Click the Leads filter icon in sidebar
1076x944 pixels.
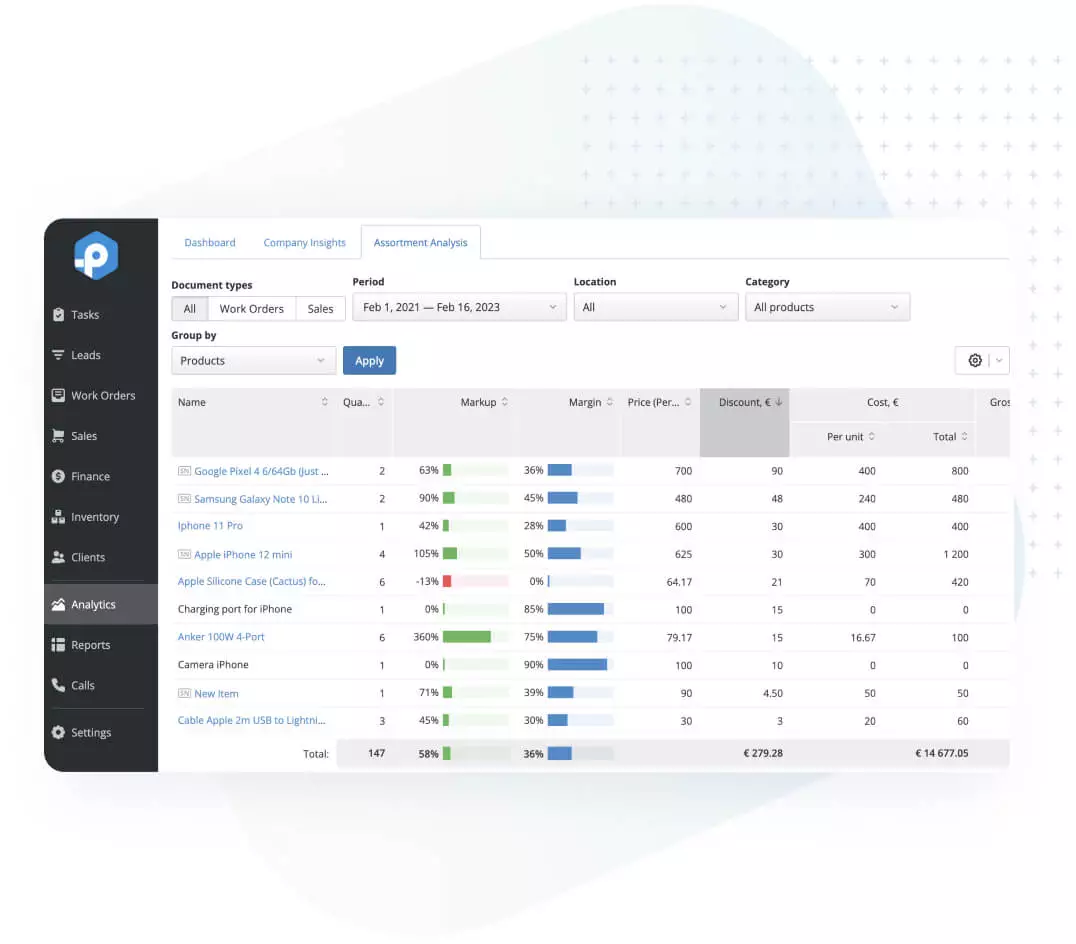59,355
